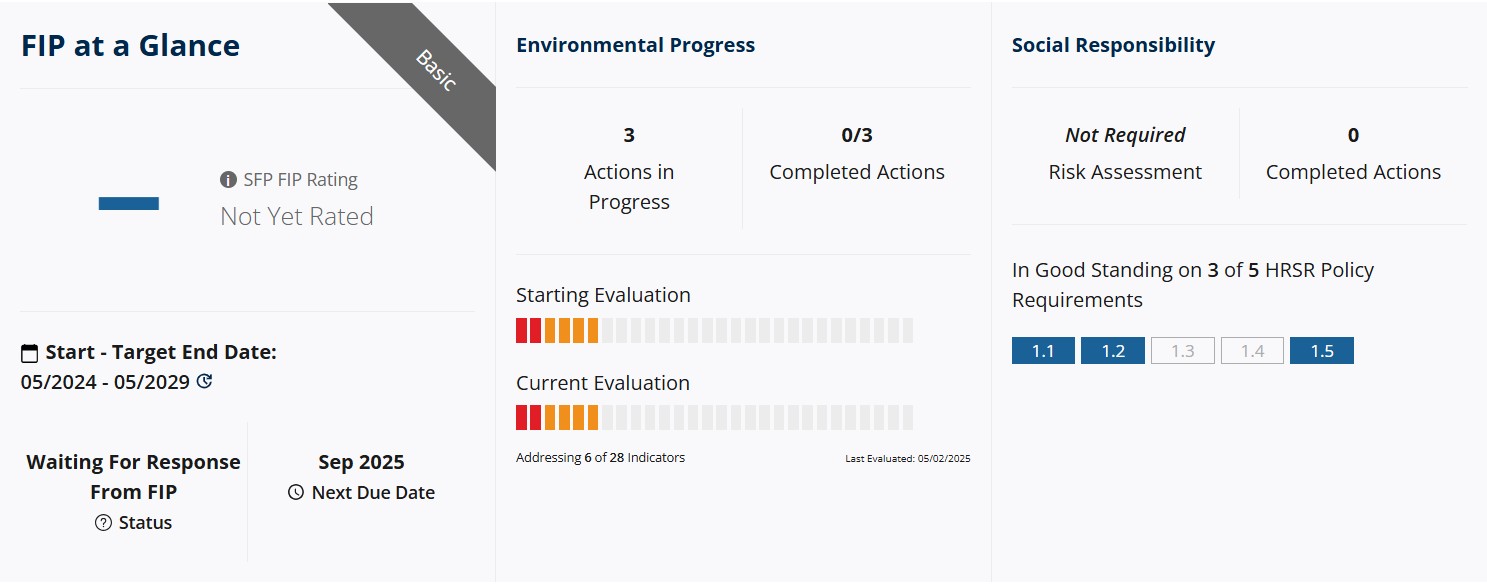Click the question mark Status icon
This screenshot has height=586, width=1487.
103,523
